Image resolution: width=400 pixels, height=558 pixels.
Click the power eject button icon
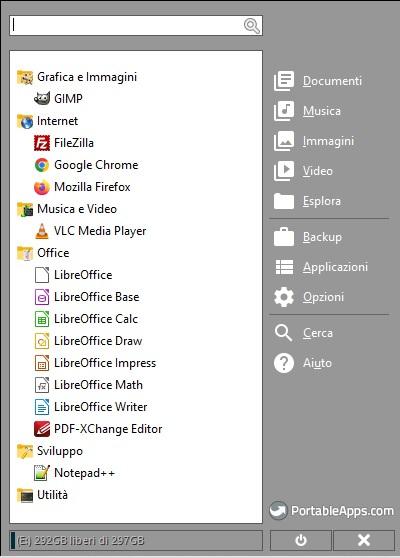(301, 540)
